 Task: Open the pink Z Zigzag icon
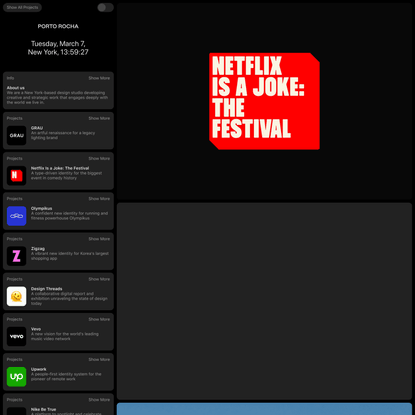click(16, 256)
